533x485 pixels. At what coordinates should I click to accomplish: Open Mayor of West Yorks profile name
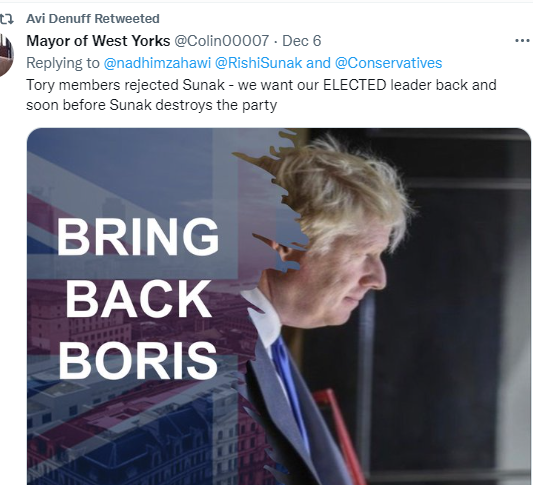(x=98, y=41)
